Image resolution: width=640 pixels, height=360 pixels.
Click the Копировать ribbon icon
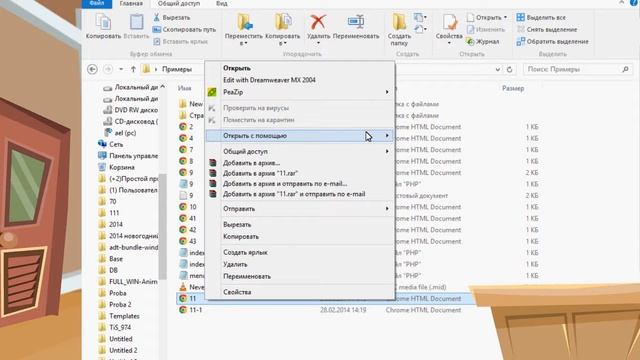point(103,26)
